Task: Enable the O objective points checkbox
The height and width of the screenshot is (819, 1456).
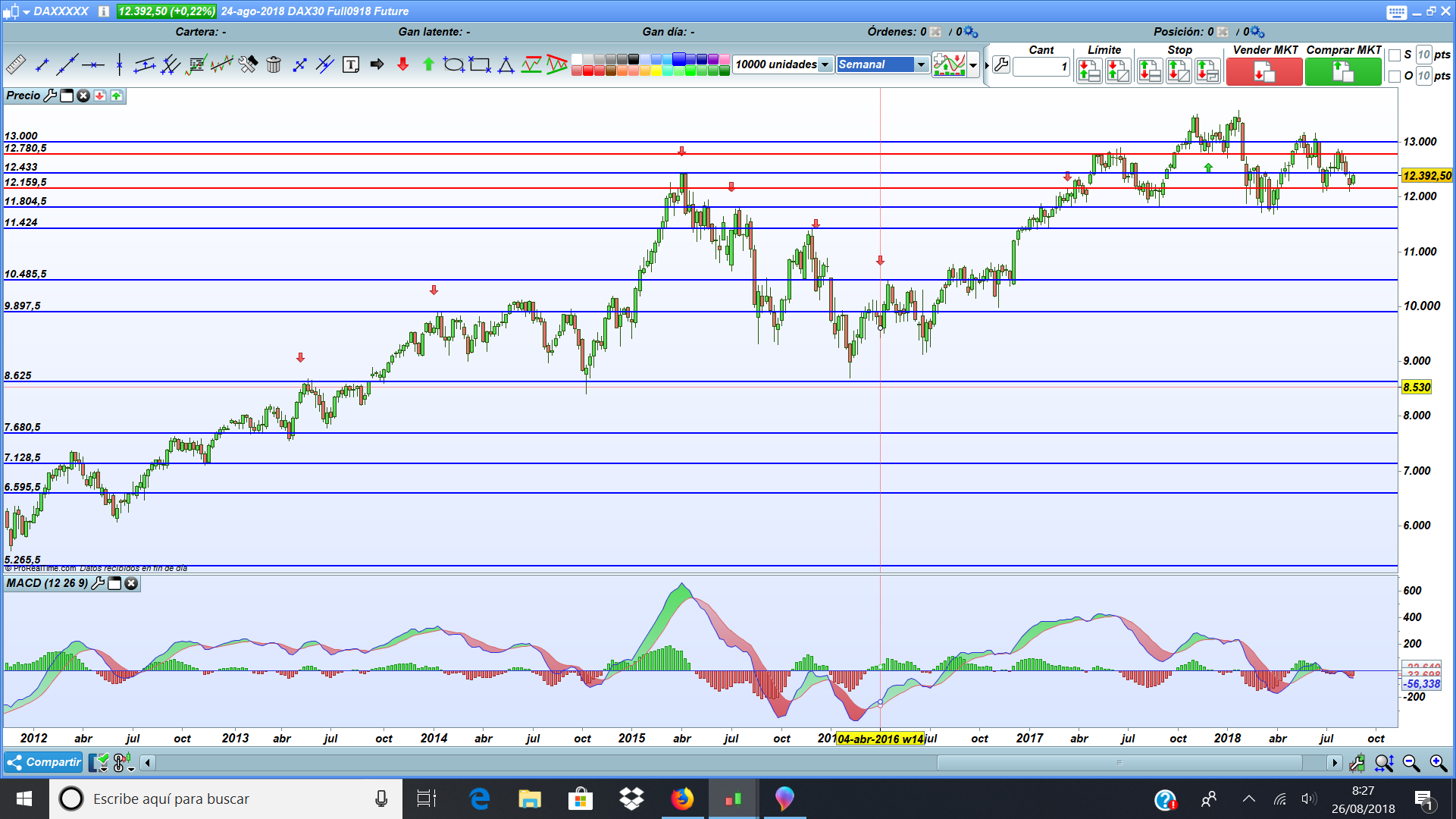Action: click(1395, 76)
